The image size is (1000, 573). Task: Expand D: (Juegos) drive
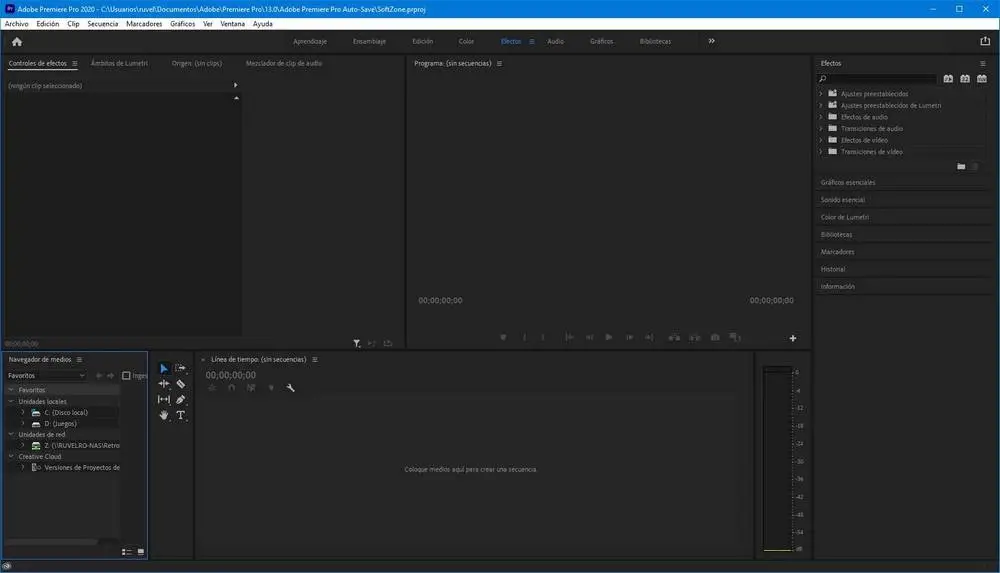[x=23, y=424]
